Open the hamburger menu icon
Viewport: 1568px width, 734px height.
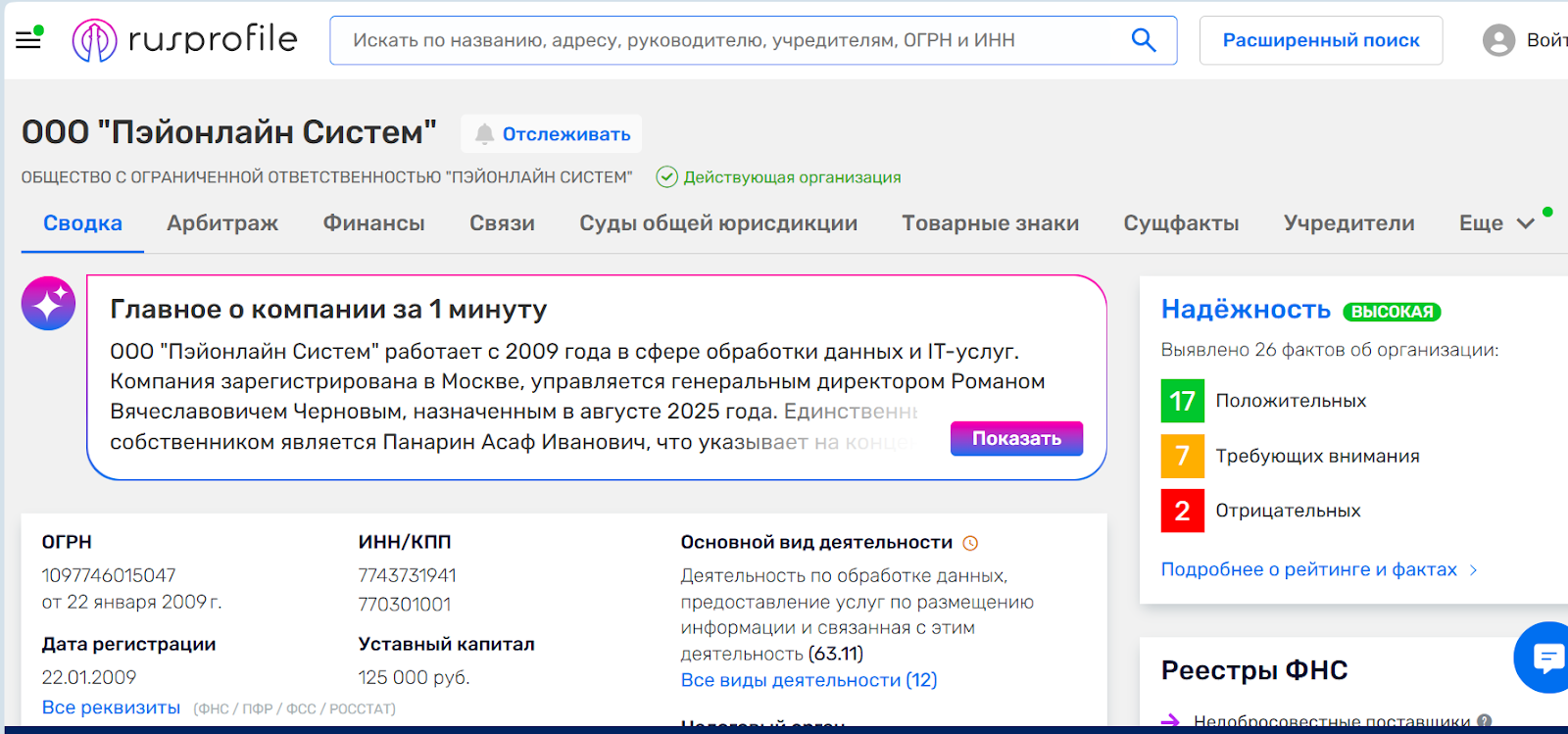click(28, 39)
